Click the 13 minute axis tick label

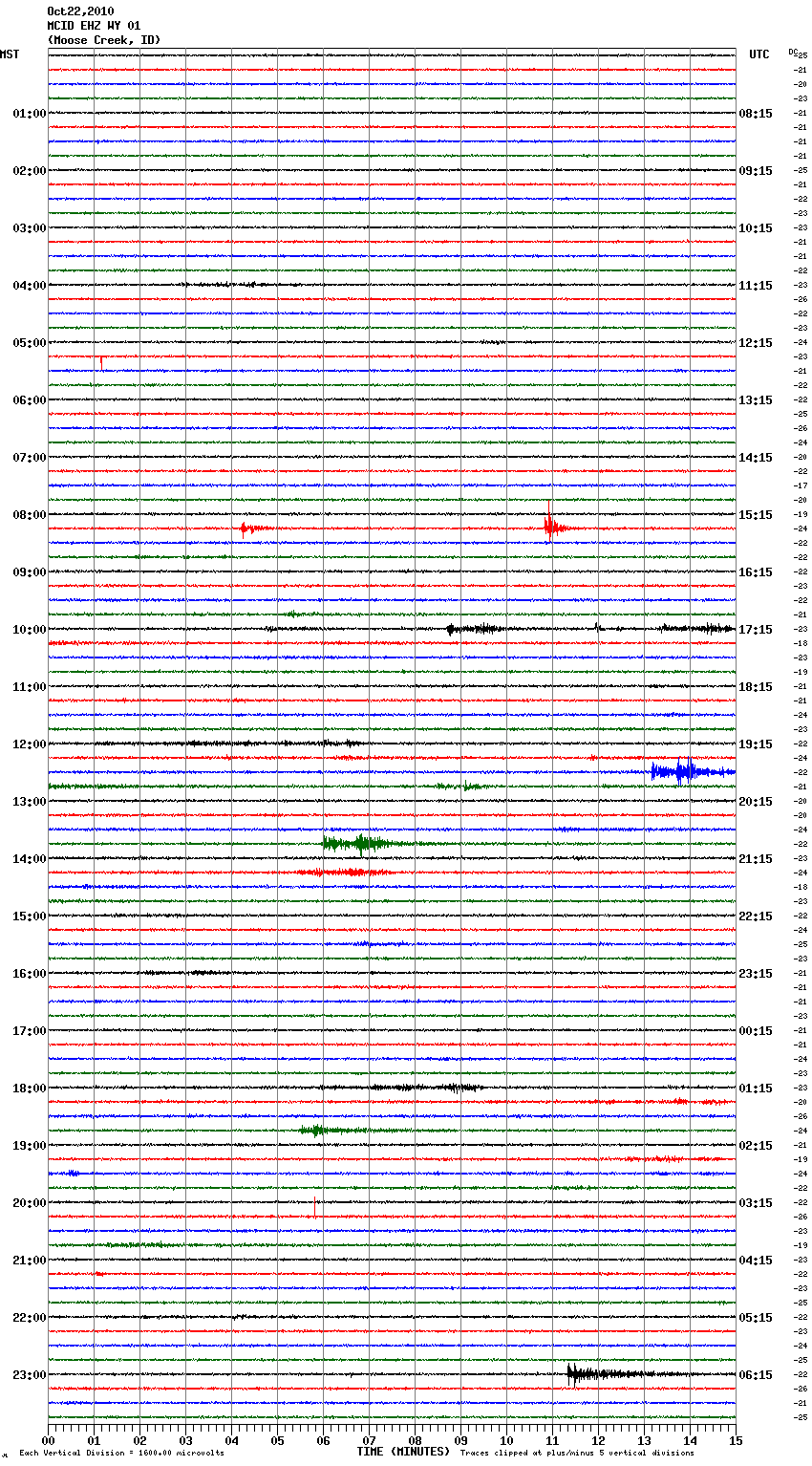pyautogui.click(x=644, y=1440)
